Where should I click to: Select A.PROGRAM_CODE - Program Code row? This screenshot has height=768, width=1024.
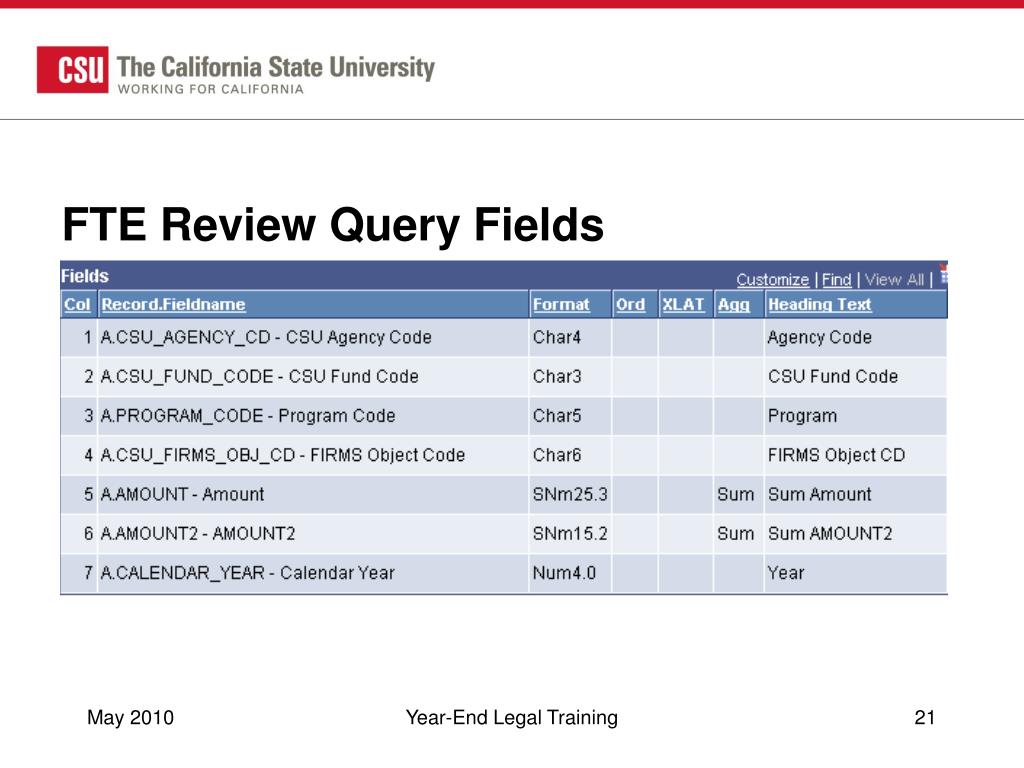coord(504,416)
